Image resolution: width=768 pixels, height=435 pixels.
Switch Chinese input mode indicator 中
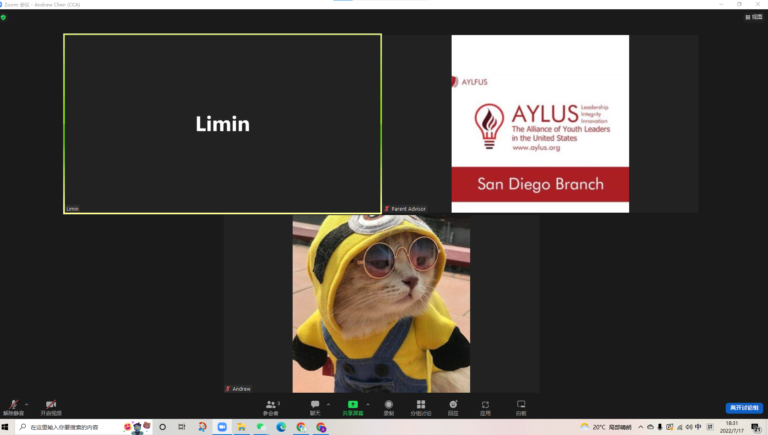[698, 427]
